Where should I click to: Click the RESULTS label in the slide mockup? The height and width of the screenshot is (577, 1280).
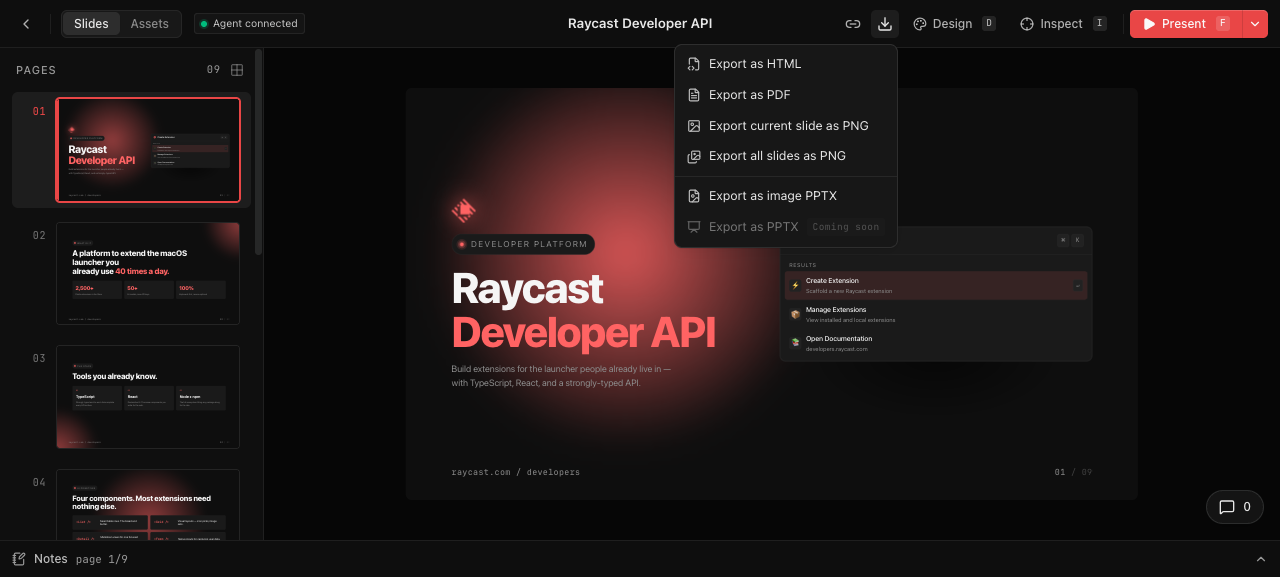coord(803,265)
